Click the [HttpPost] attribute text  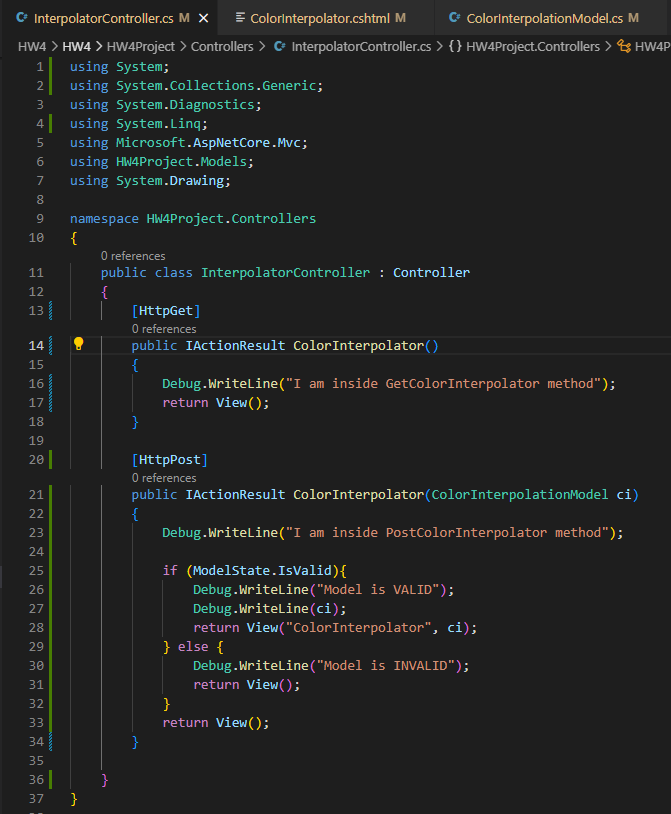pyautogui.click(x=170, y=460)
